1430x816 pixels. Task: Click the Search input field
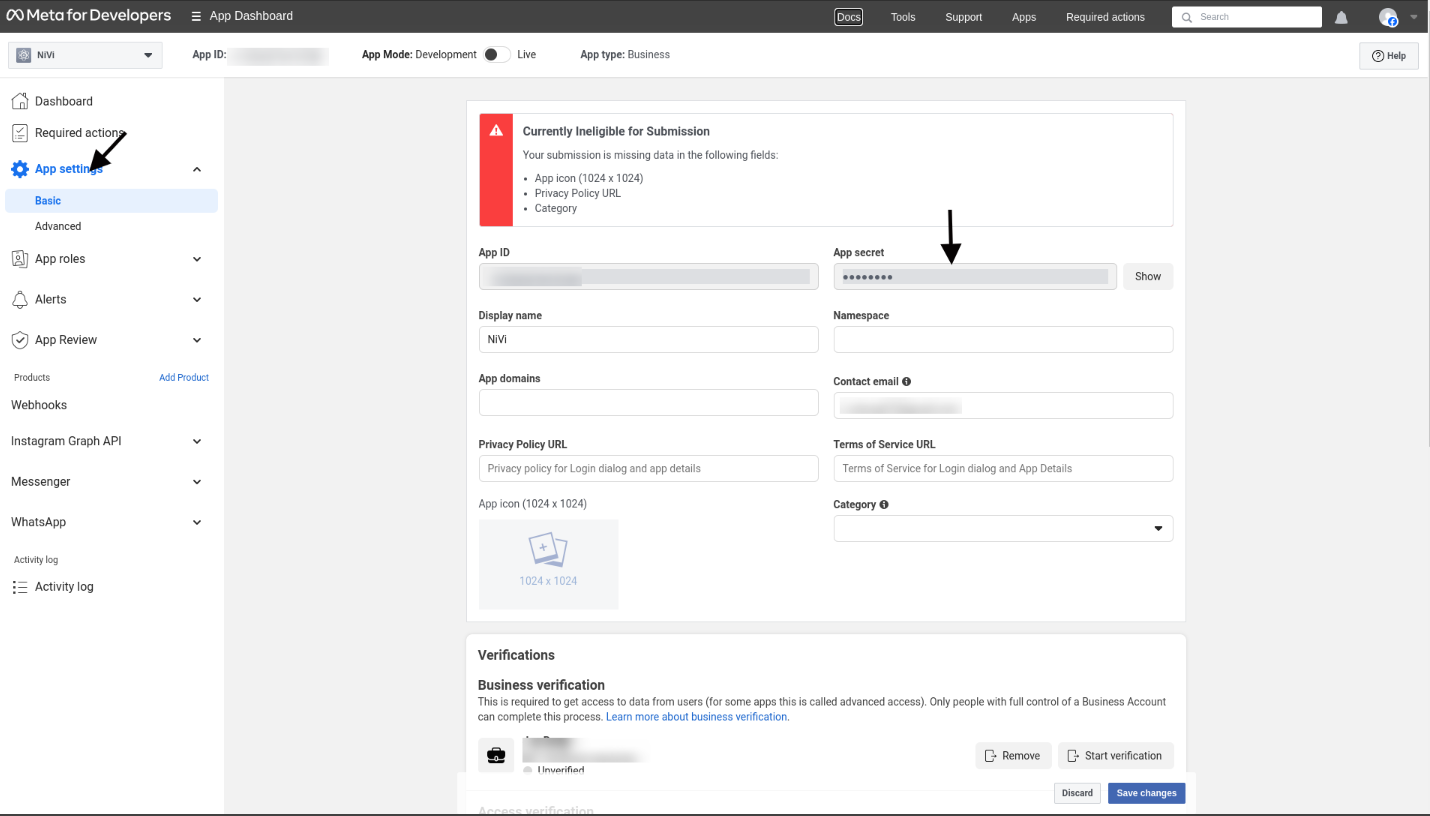point(1247,17)
